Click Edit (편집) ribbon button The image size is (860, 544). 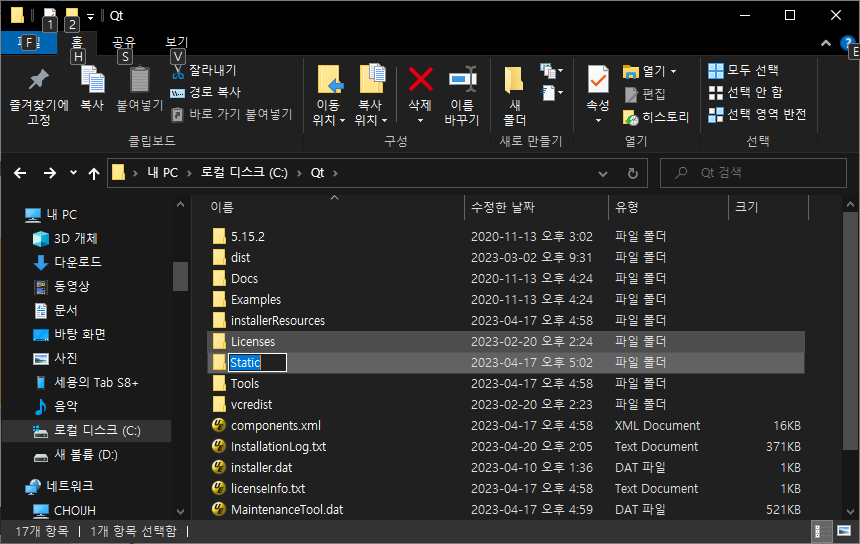point(645,94)
